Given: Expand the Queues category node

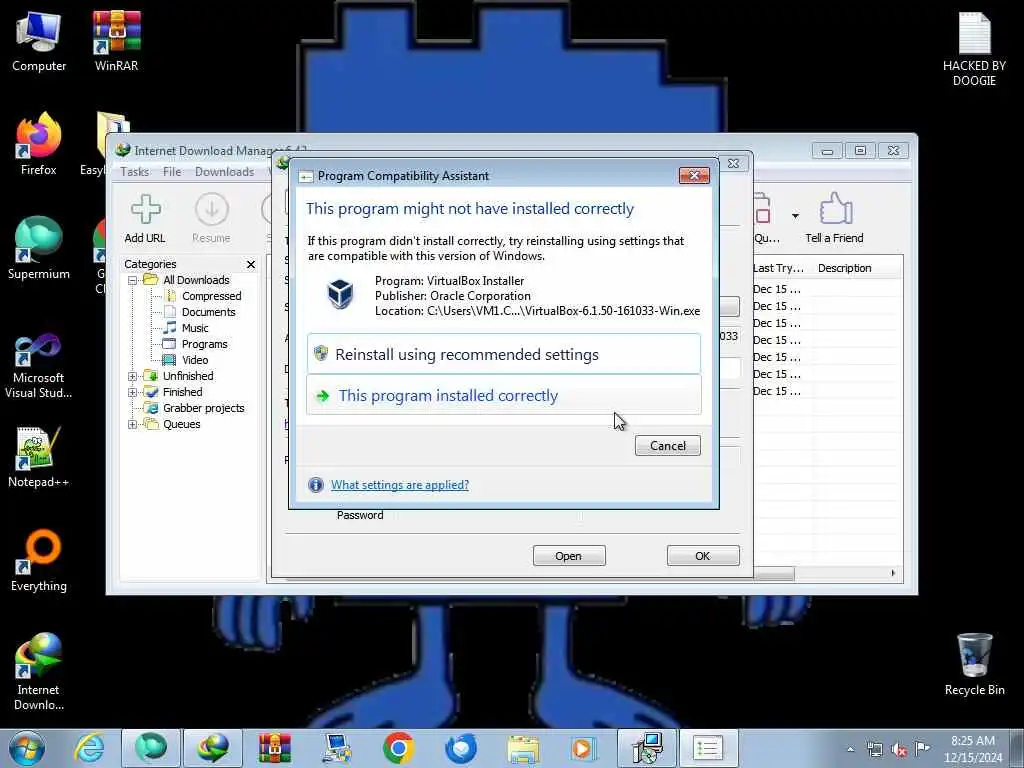Looking at the screenshot, I should [133, 424].
